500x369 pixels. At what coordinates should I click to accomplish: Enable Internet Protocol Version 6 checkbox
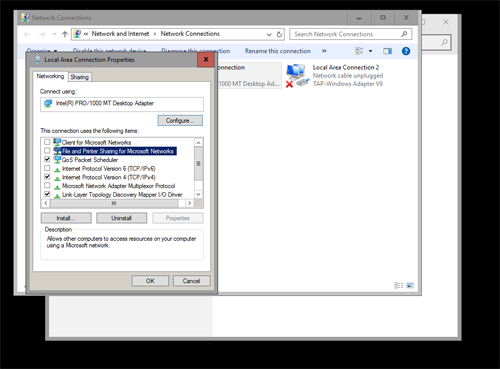pos(47,168)
